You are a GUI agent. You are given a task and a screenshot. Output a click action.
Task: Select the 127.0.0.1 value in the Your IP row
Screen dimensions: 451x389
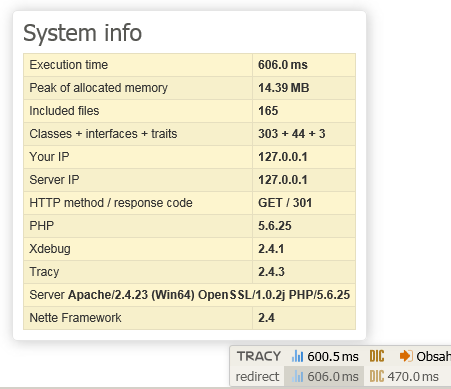tap(283, 157)
